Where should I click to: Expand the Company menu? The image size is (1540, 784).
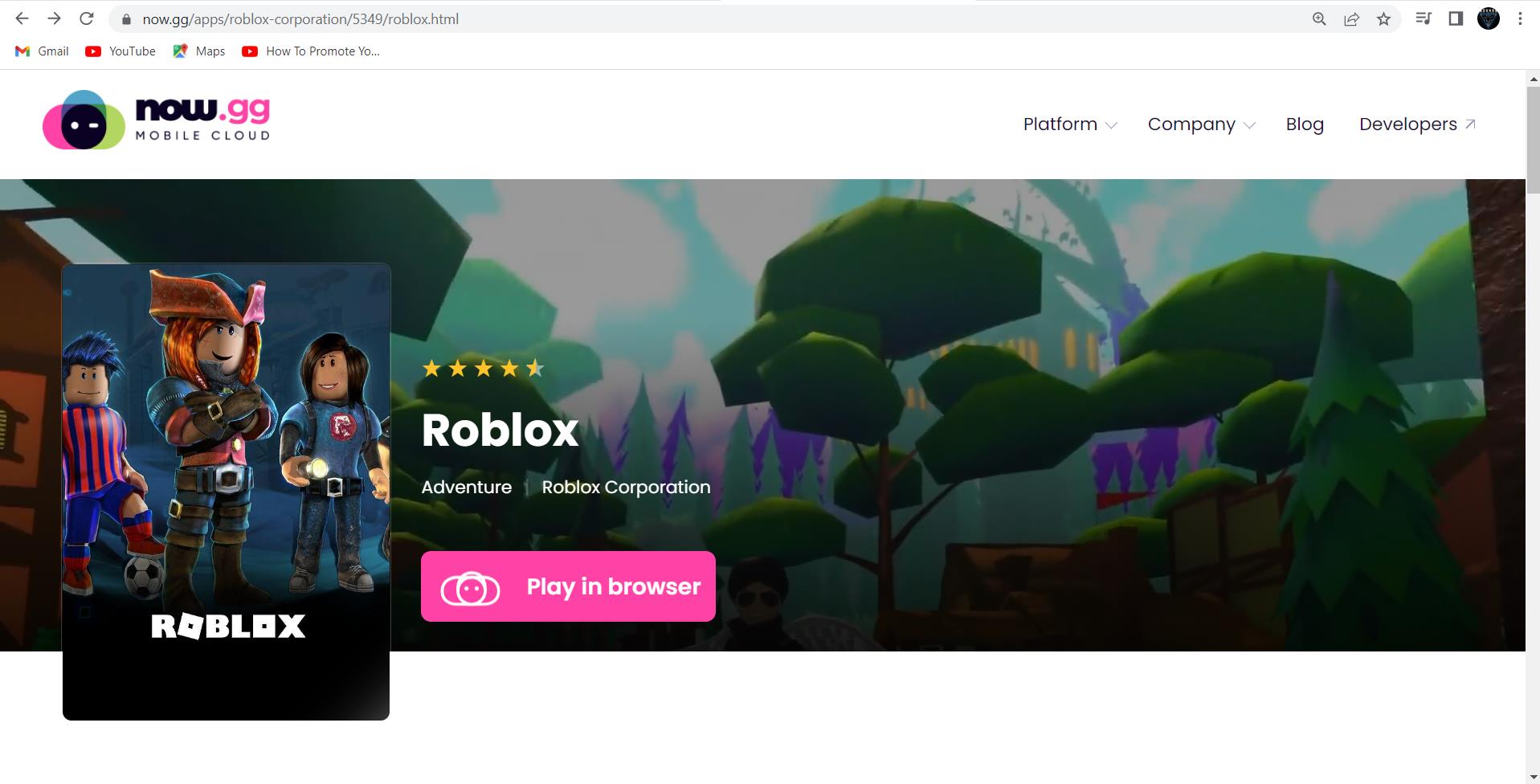point(1201,125)
